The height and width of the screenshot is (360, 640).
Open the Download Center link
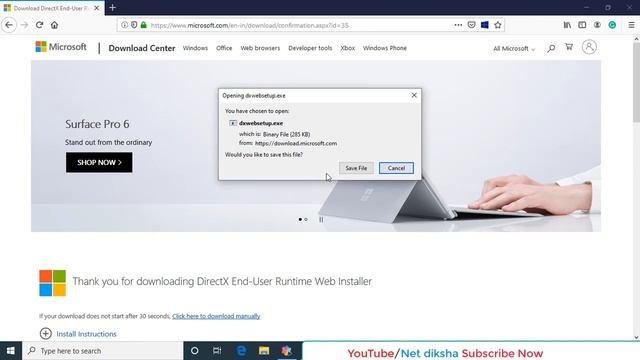(142, 48)
